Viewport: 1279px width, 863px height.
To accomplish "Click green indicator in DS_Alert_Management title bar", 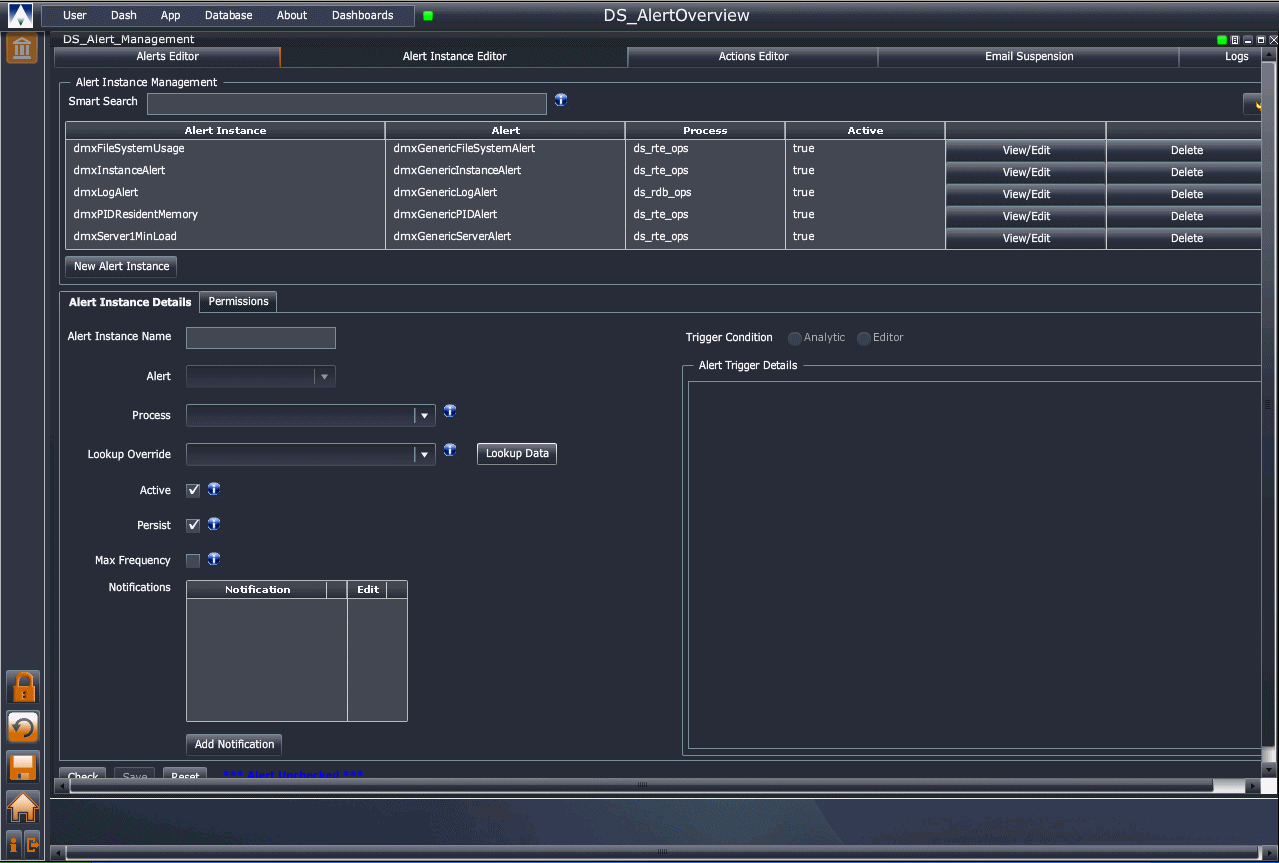I will (x=1222, y=40).
